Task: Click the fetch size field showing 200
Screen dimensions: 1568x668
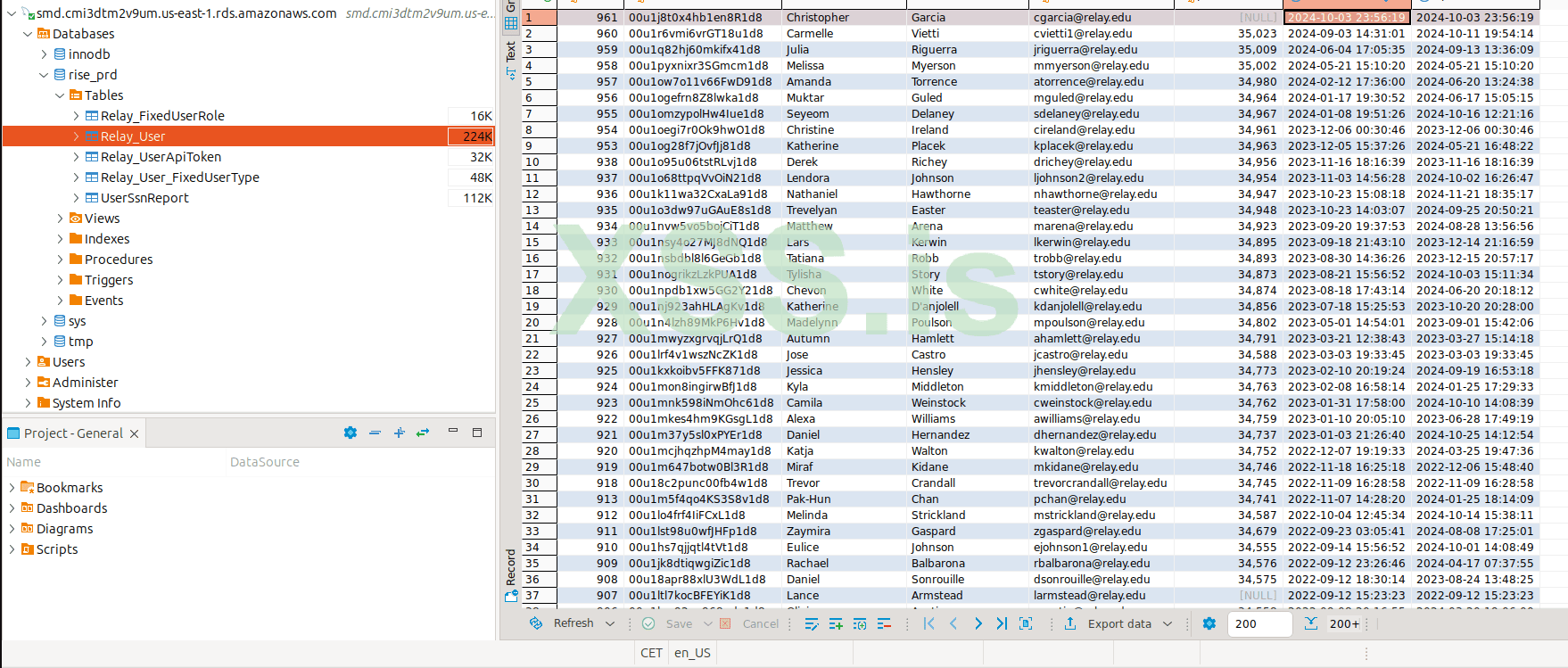Action: (1259, 623)
